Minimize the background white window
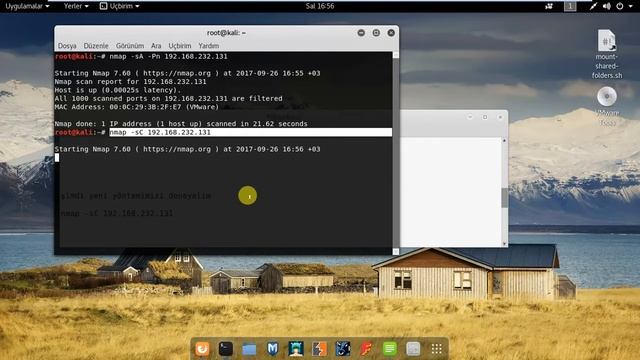 470,117
